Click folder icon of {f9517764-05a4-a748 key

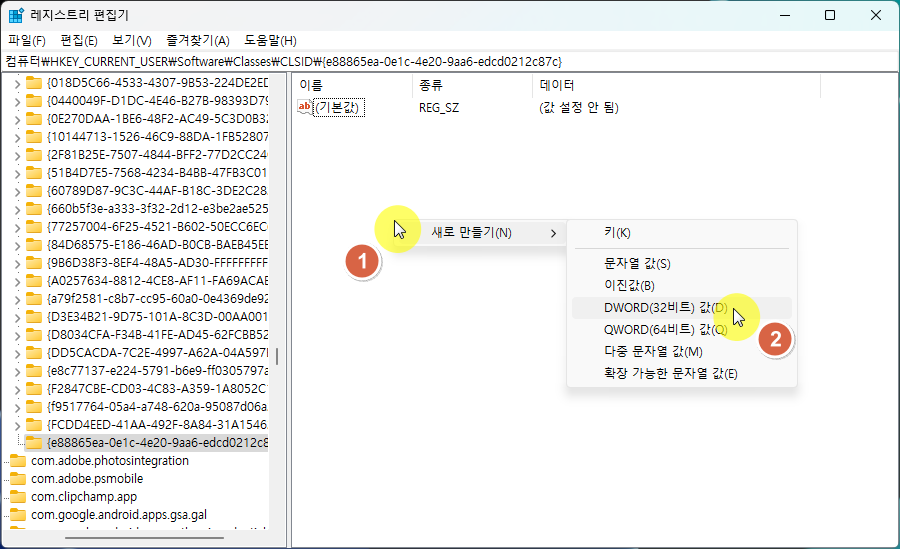point(34,407)
